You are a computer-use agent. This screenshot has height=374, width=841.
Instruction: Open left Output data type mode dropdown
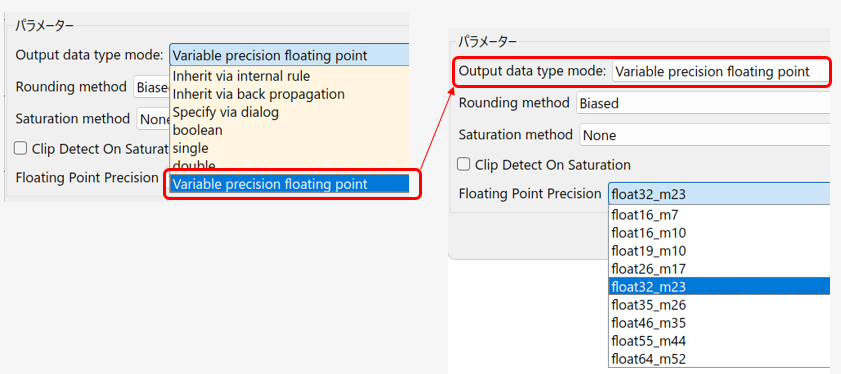[x=289, y=55]
